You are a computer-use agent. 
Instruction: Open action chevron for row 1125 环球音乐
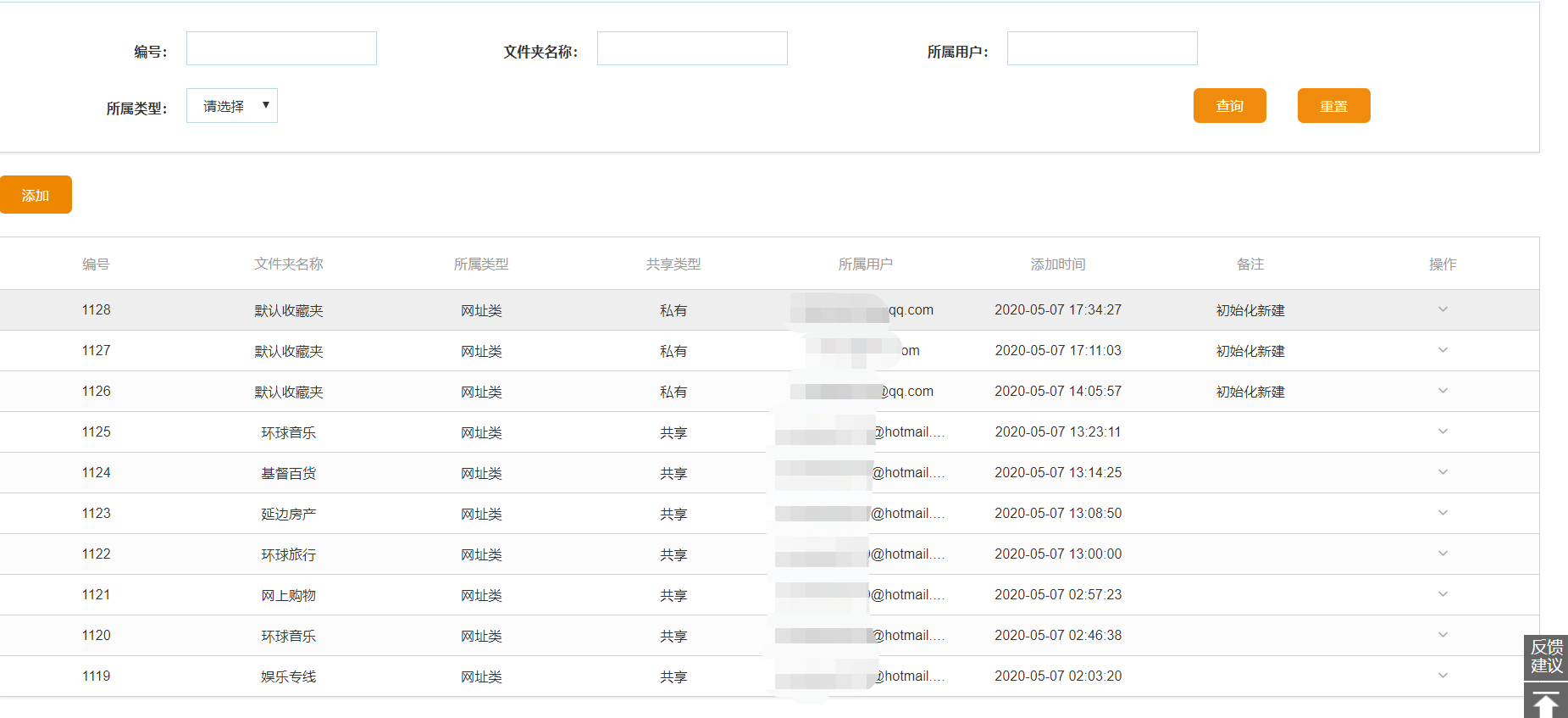click(x=1443, y=431)
